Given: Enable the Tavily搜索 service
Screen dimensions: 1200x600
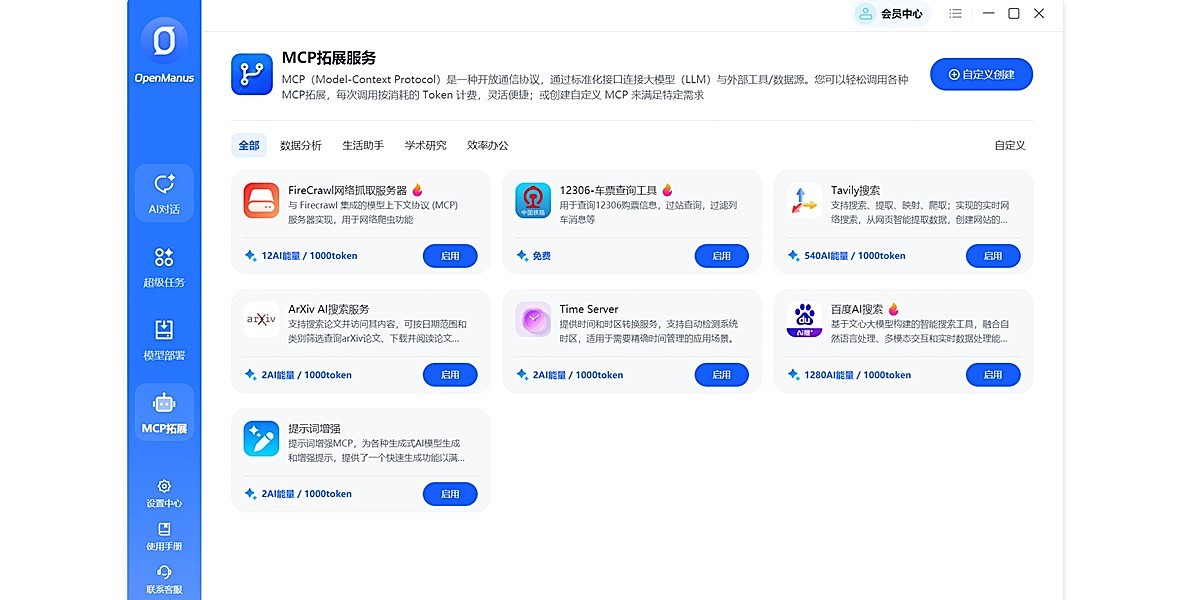Looking at the screenshot, I should click(x=992, y=256).
